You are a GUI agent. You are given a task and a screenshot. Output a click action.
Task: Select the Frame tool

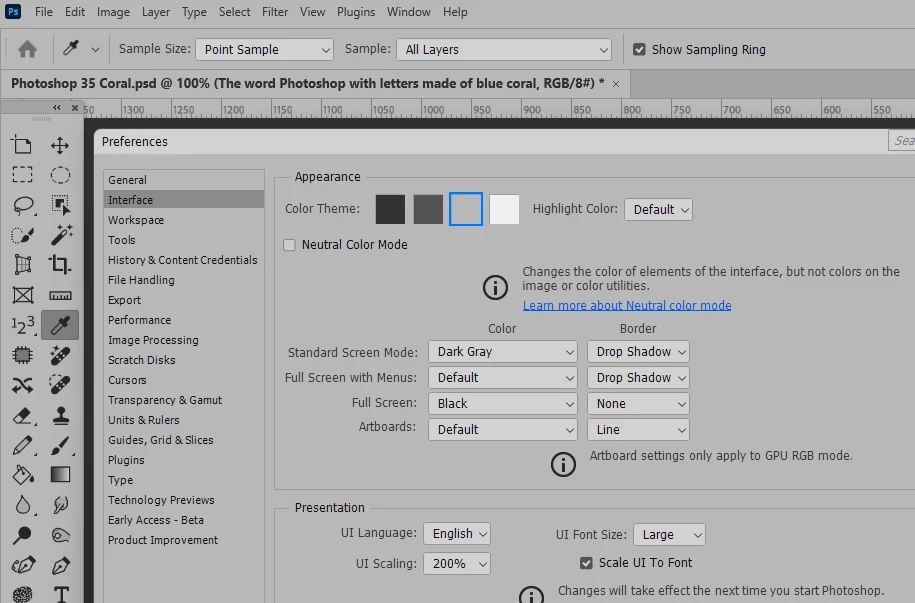(23, 295)
